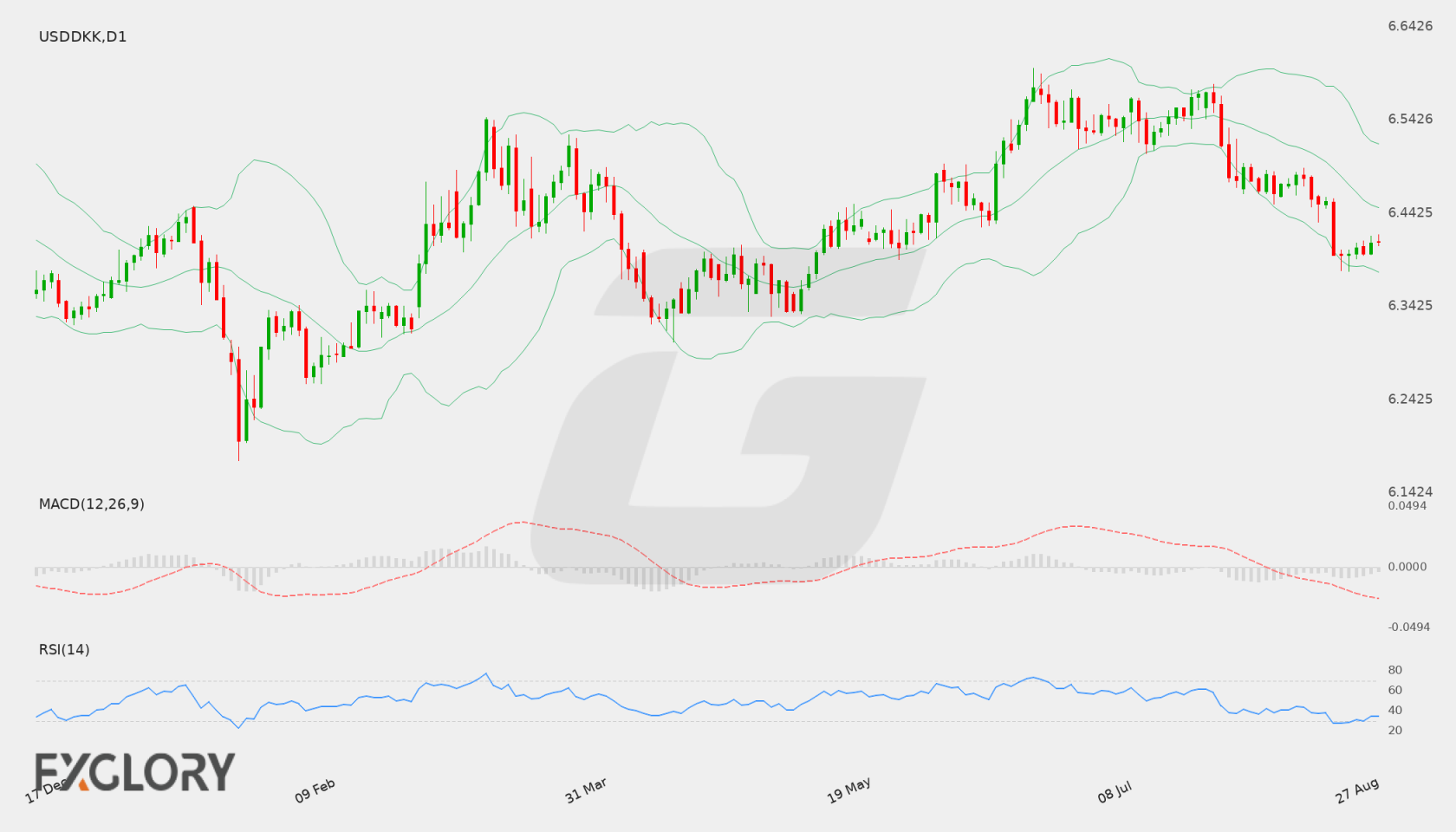The width and height of the screenshot is (1456, 832).
Task: Click the 27 Aug date label
Action: click(1357, 790)
